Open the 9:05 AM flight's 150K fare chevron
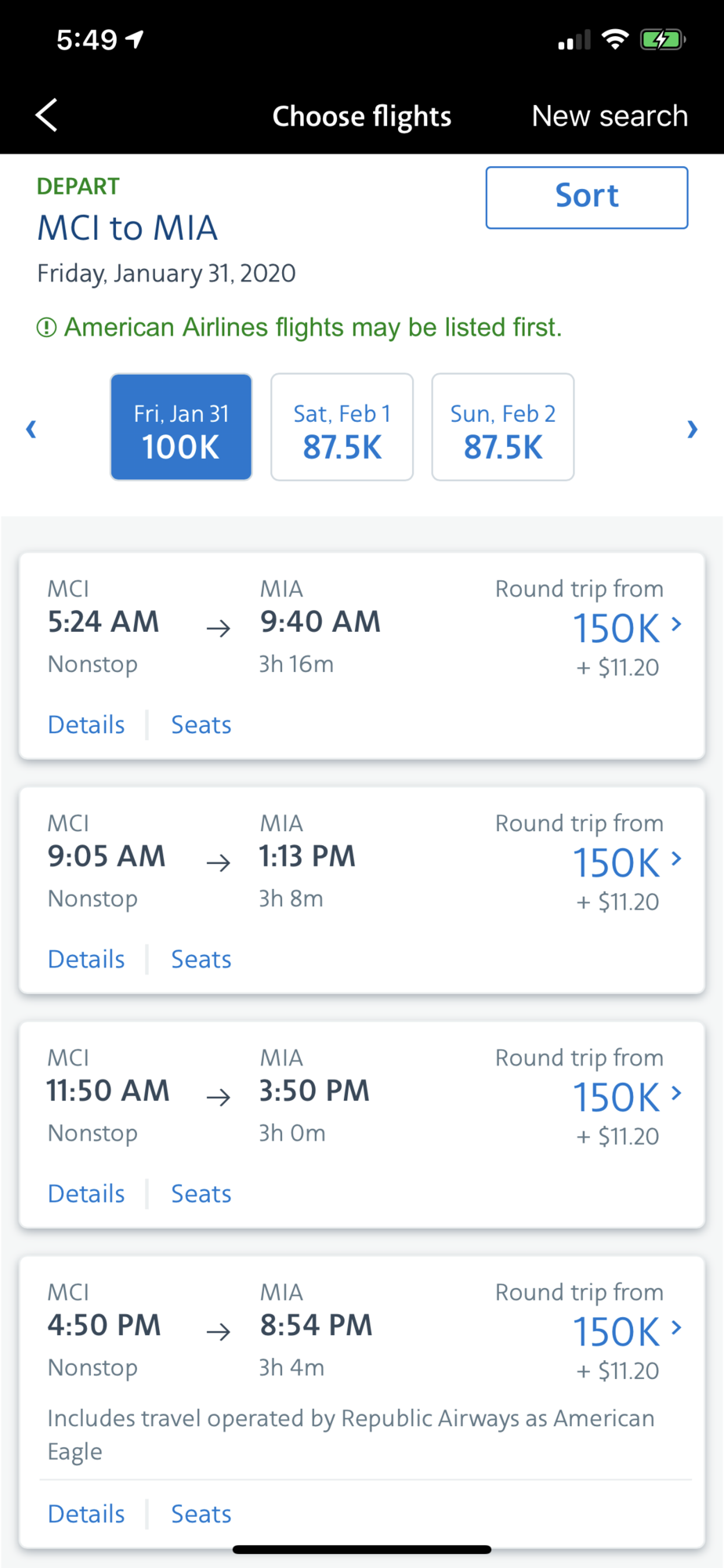 point(676,859)
